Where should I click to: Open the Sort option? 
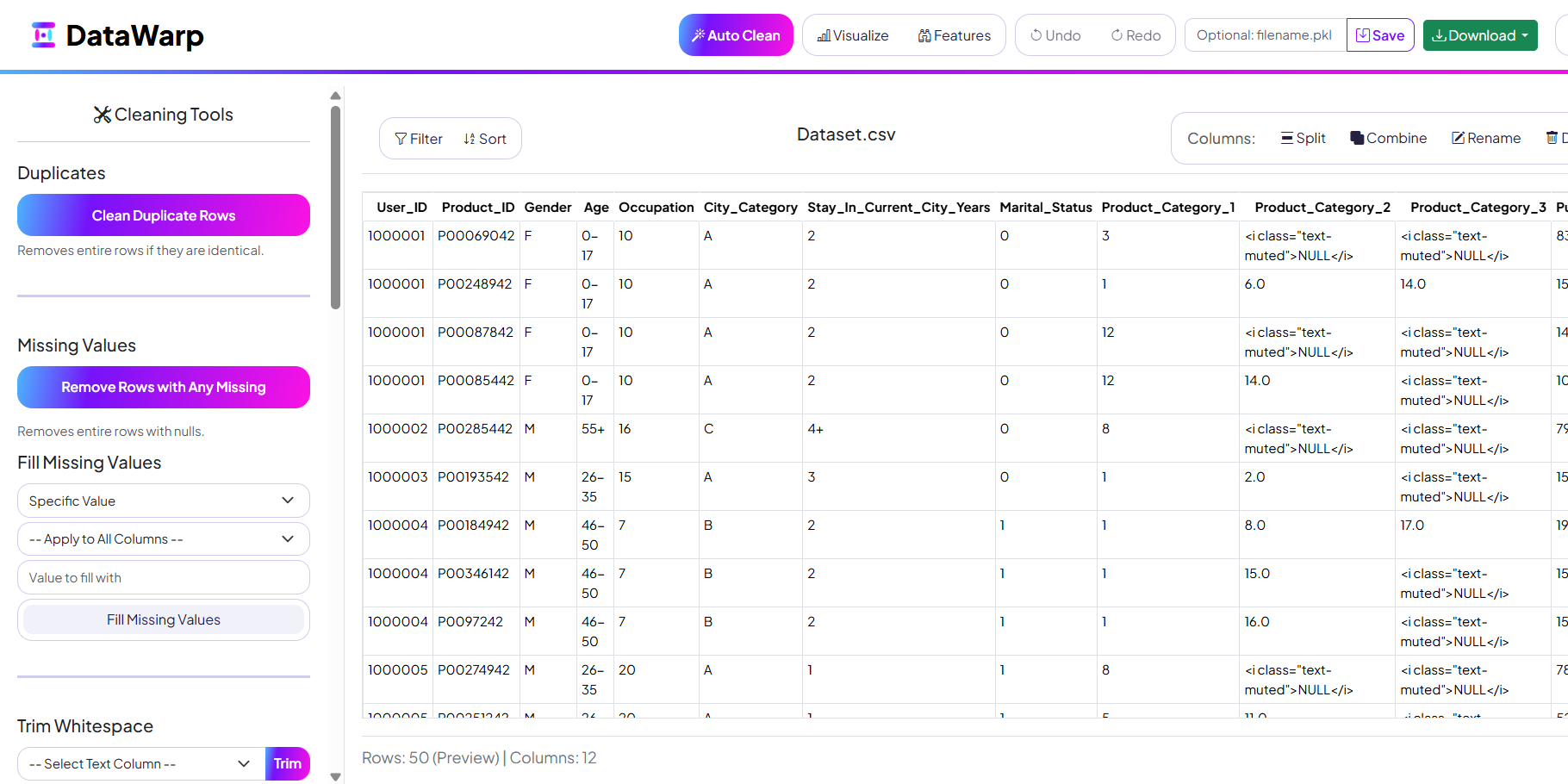tap(485, 139)
